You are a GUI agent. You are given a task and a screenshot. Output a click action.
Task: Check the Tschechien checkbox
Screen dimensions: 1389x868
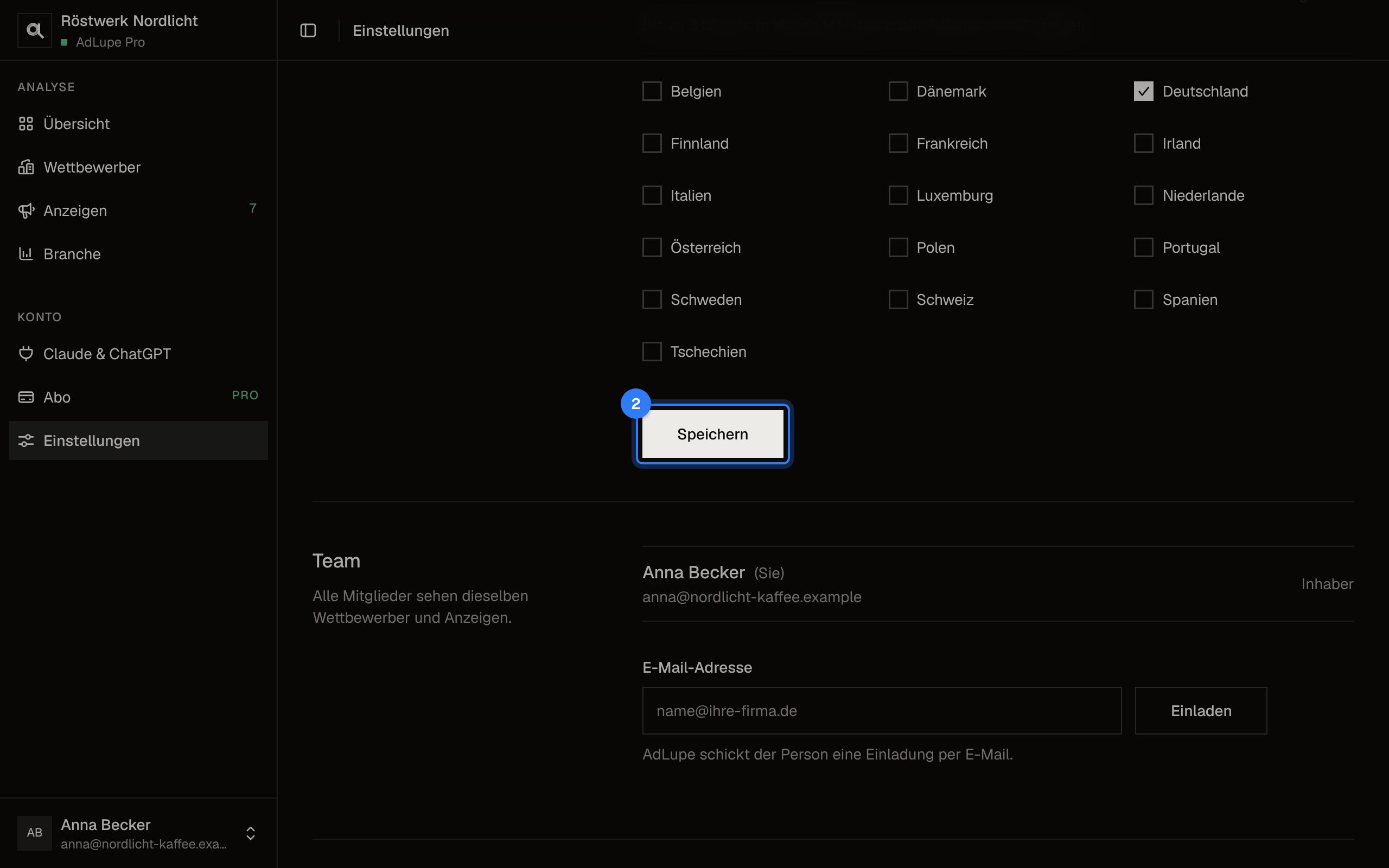(652, 352)
